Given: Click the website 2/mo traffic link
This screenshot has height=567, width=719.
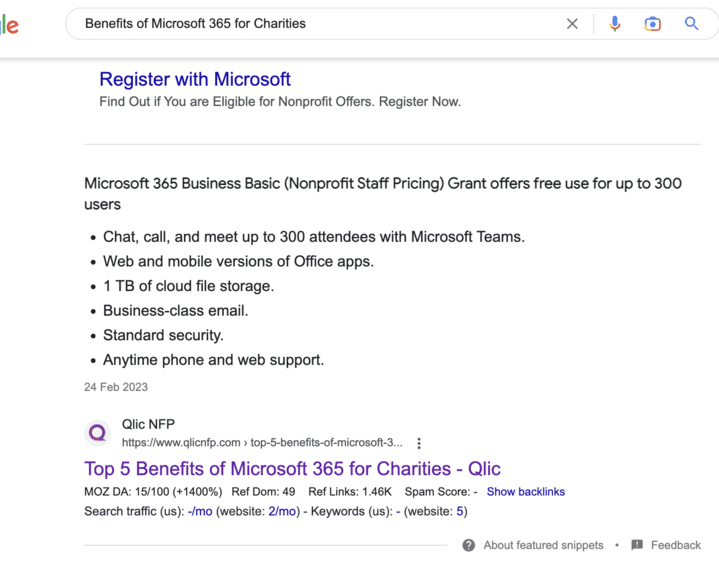Looking at the screenshot, I should click(x=282, y=512).
